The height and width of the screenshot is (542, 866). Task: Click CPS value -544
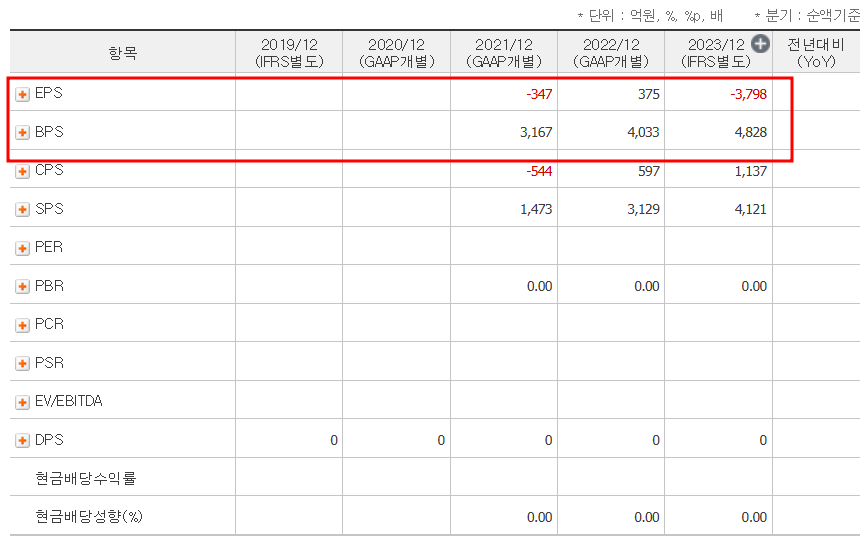[x=539, y=171]
